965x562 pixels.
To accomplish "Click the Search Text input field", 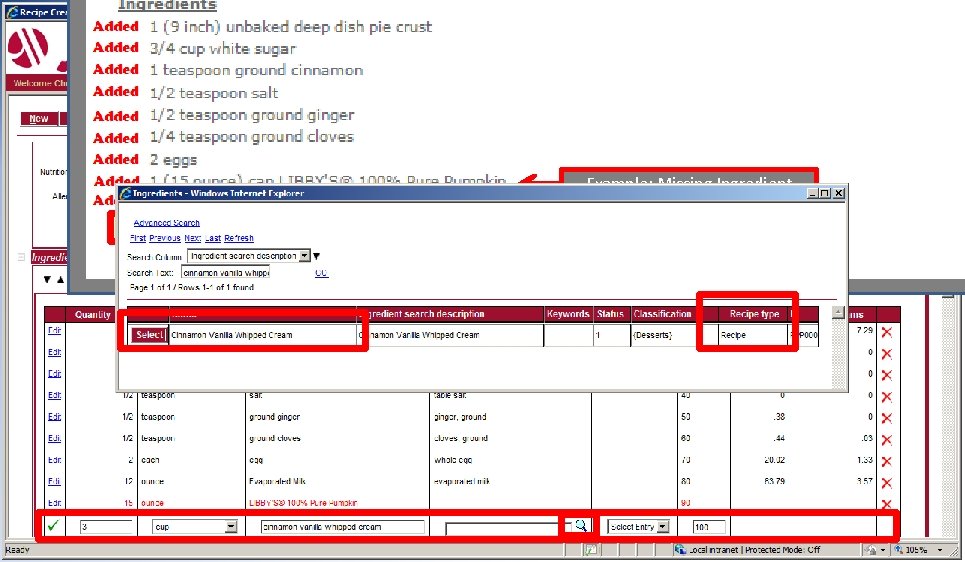I will [225, 273].
